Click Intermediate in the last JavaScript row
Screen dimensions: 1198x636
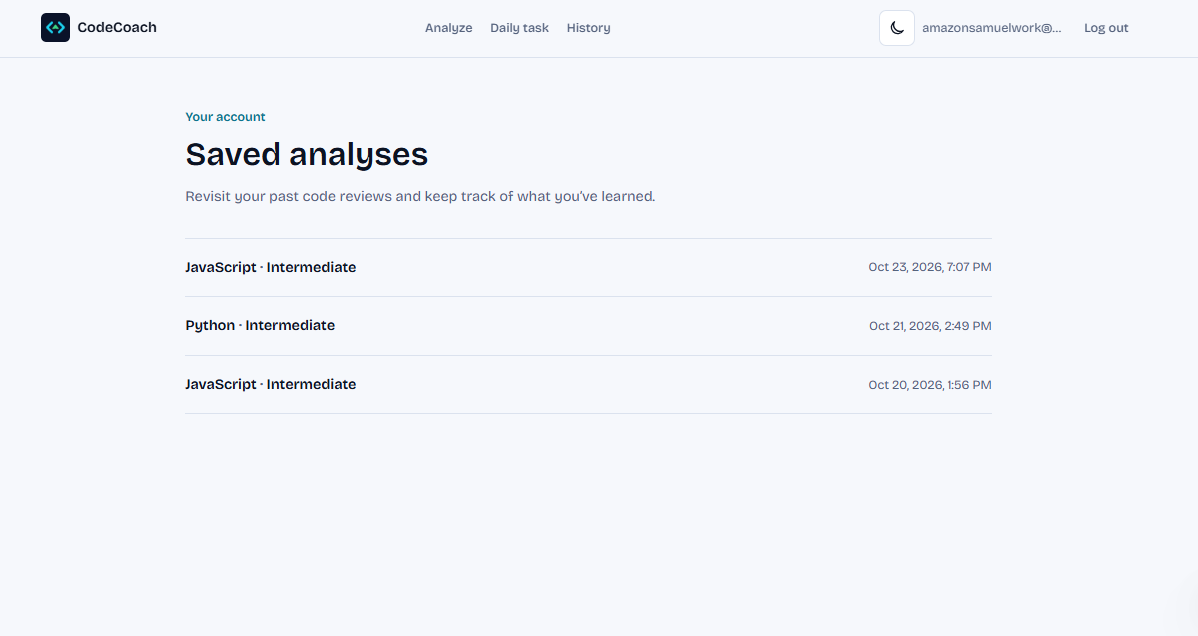[x=311, y=385]
